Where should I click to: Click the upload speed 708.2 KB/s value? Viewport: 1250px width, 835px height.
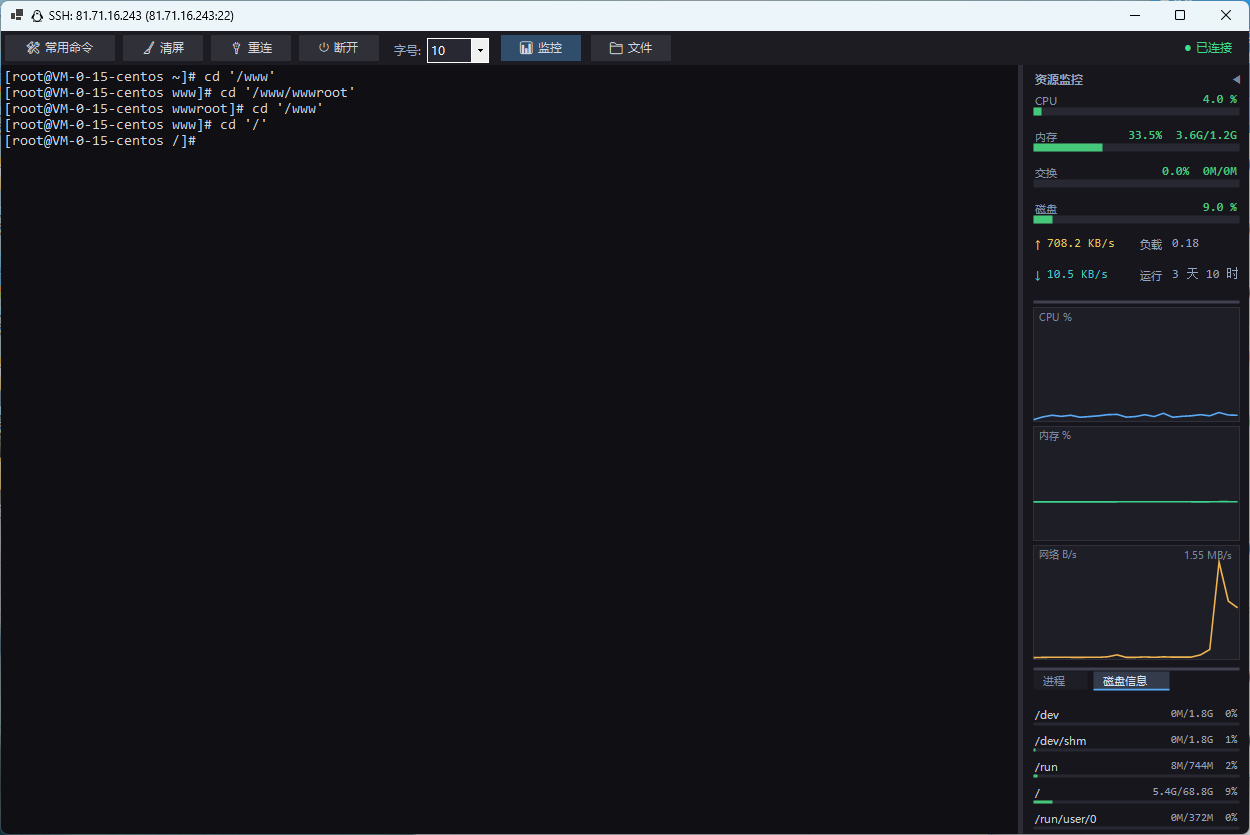(x=1080, y=243)
